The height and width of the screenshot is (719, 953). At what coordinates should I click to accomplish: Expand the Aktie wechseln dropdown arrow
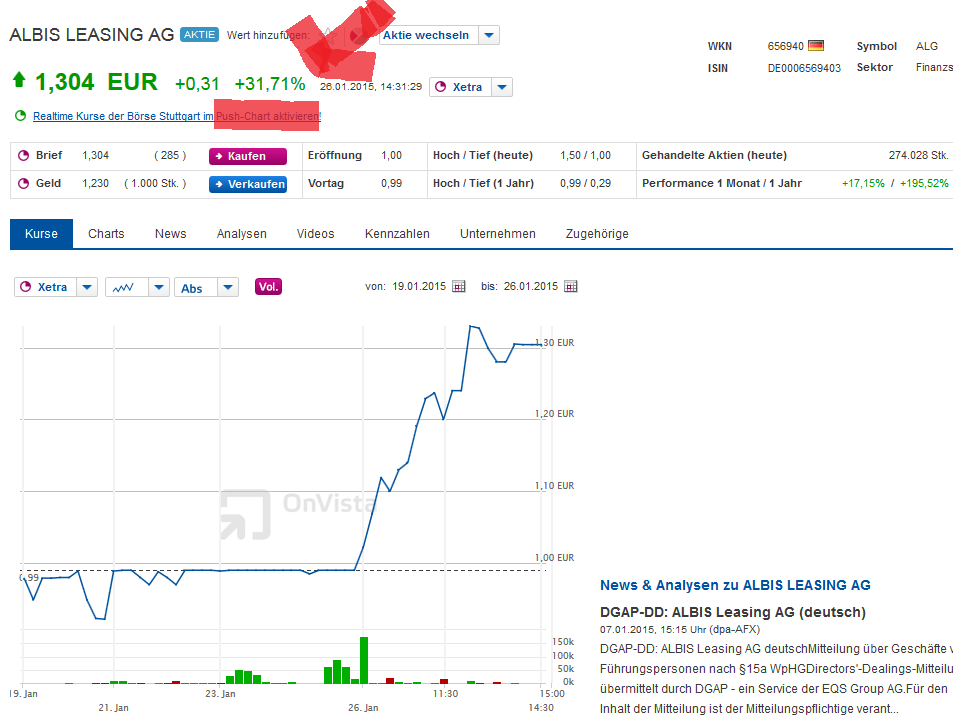click(x=489, y=35)
